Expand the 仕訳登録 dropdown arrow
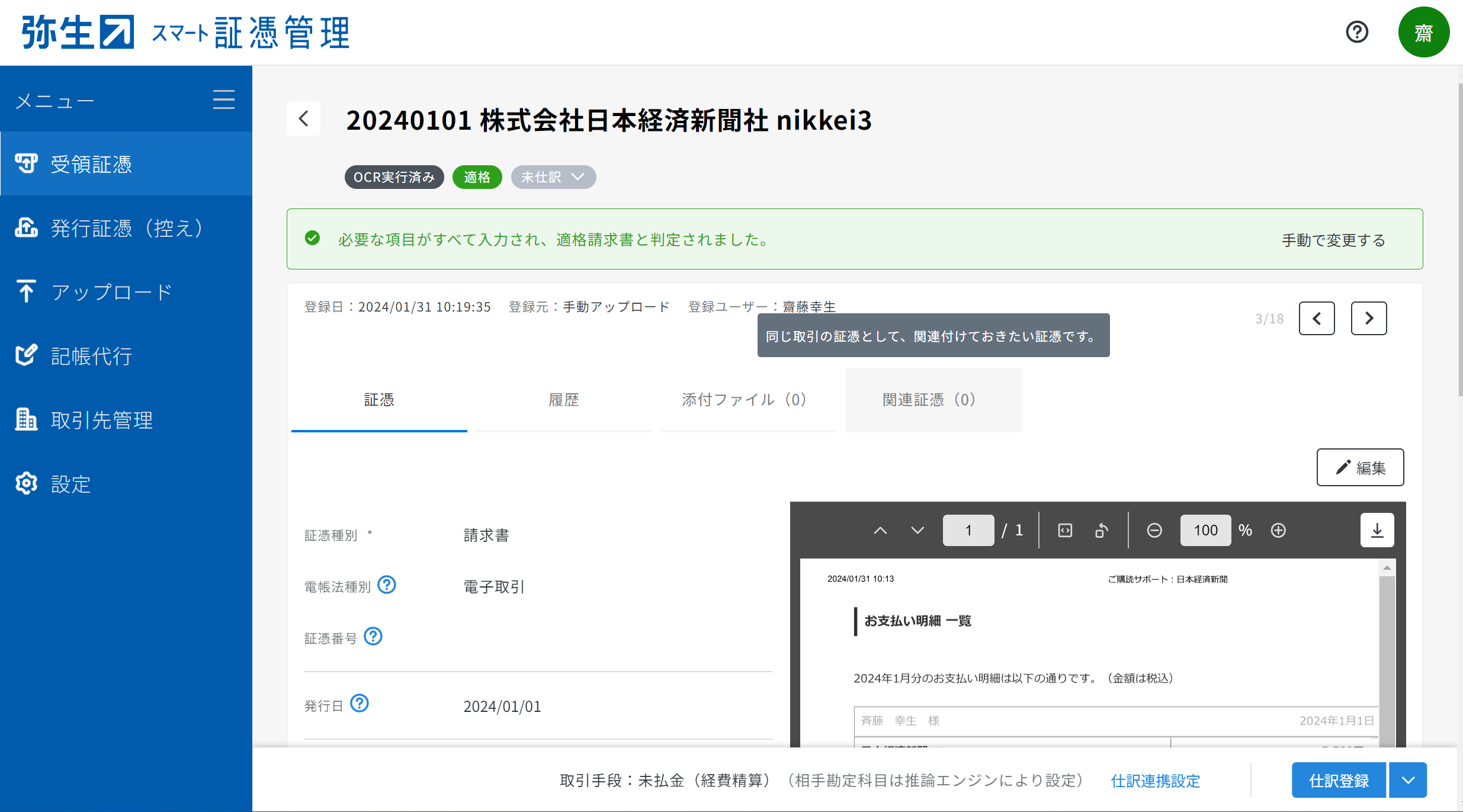1463x812 pixels. [x=1408, y=781]
